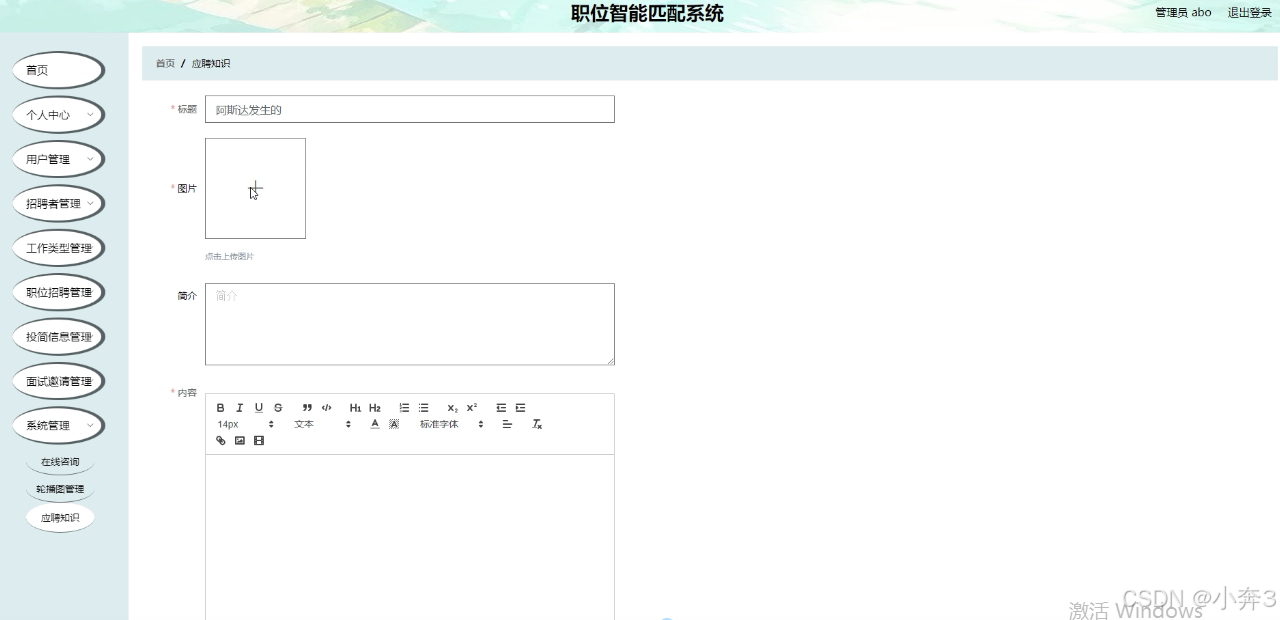Image resolution: width=1280 pixels, height=620 pixels.
Task: Open the text color picker in the editor
Action: pos(374,424)
